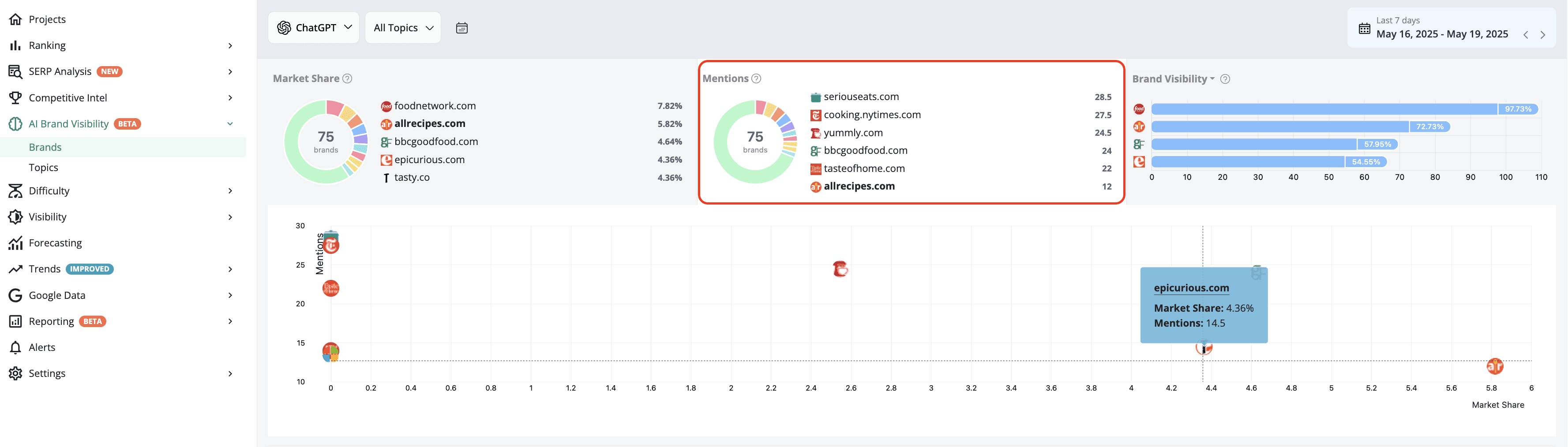The image size is (1568, 447).
Task: Click the 54.55% brand visibility bar
Action: tap(1269, 162)
